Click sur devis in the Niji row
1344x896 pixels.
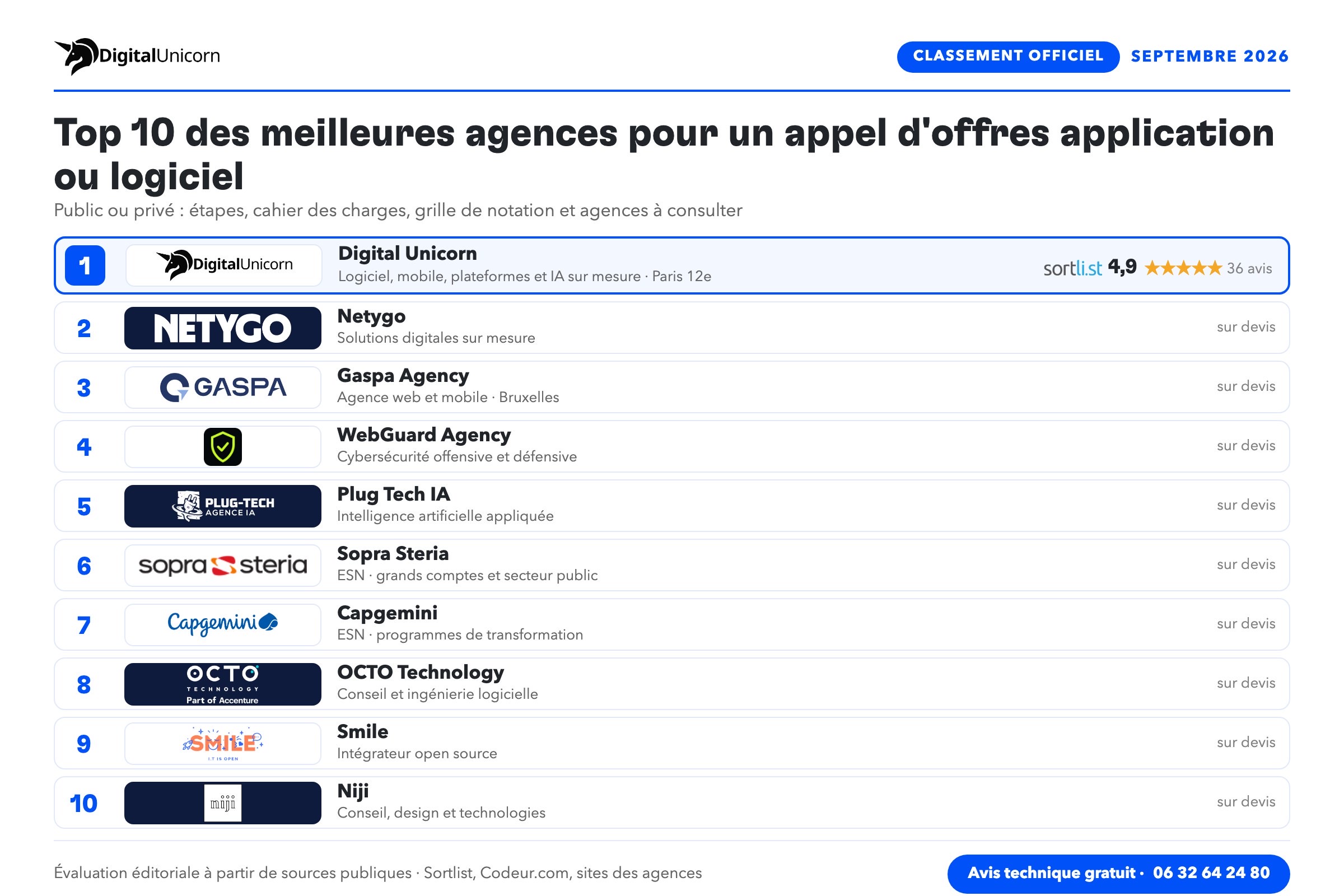pyautogui.click(x=1245, y=802)
